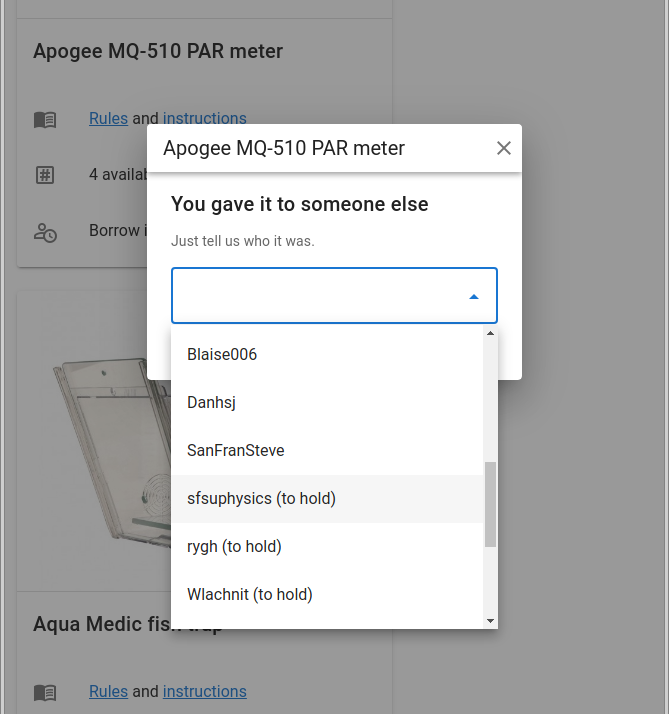Choose Danhsj as the recipient

pos(211,403)
